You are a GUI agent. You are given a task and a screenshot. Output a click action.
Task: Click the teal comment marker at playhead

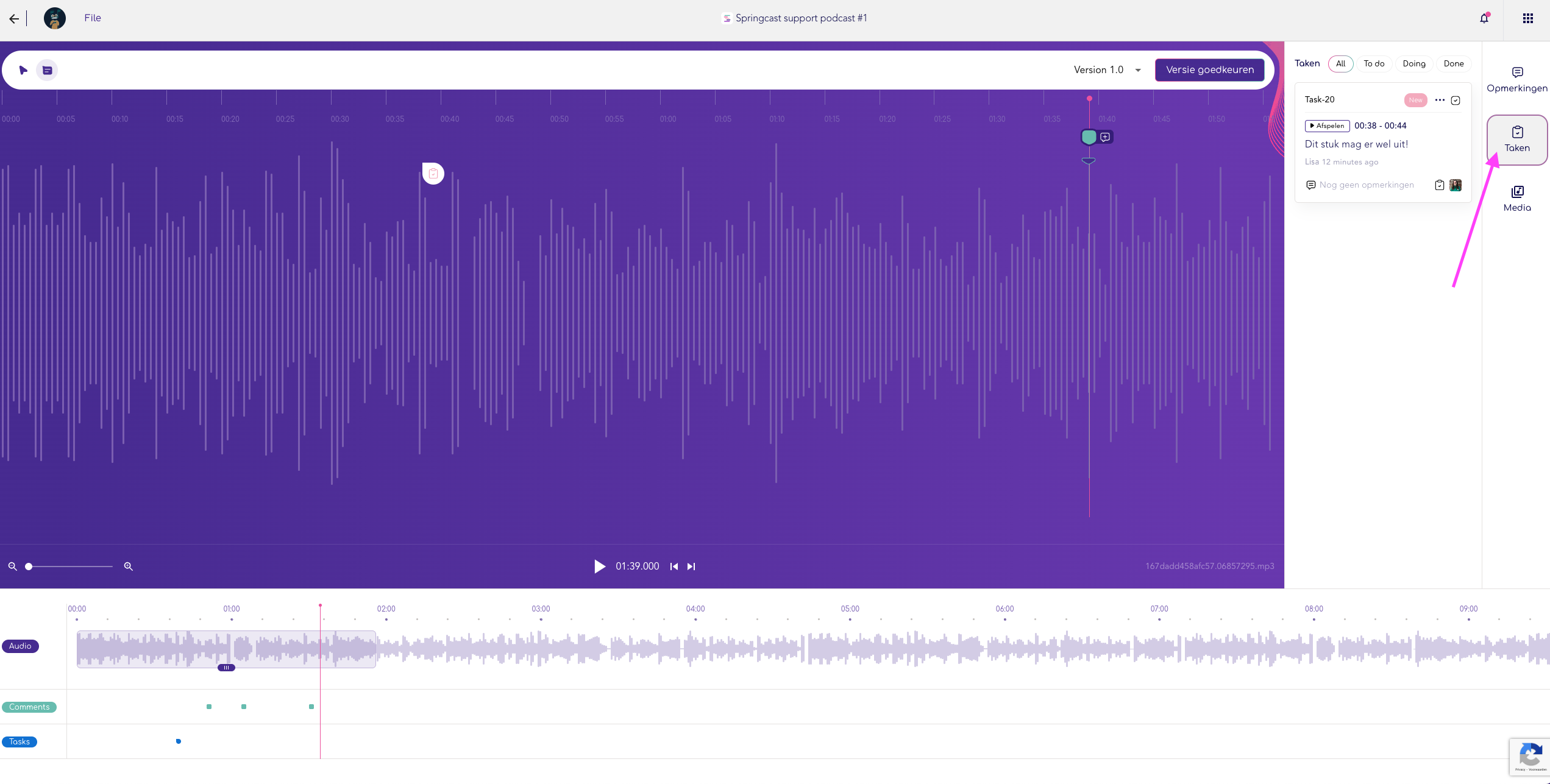(x=1089, y=137)
